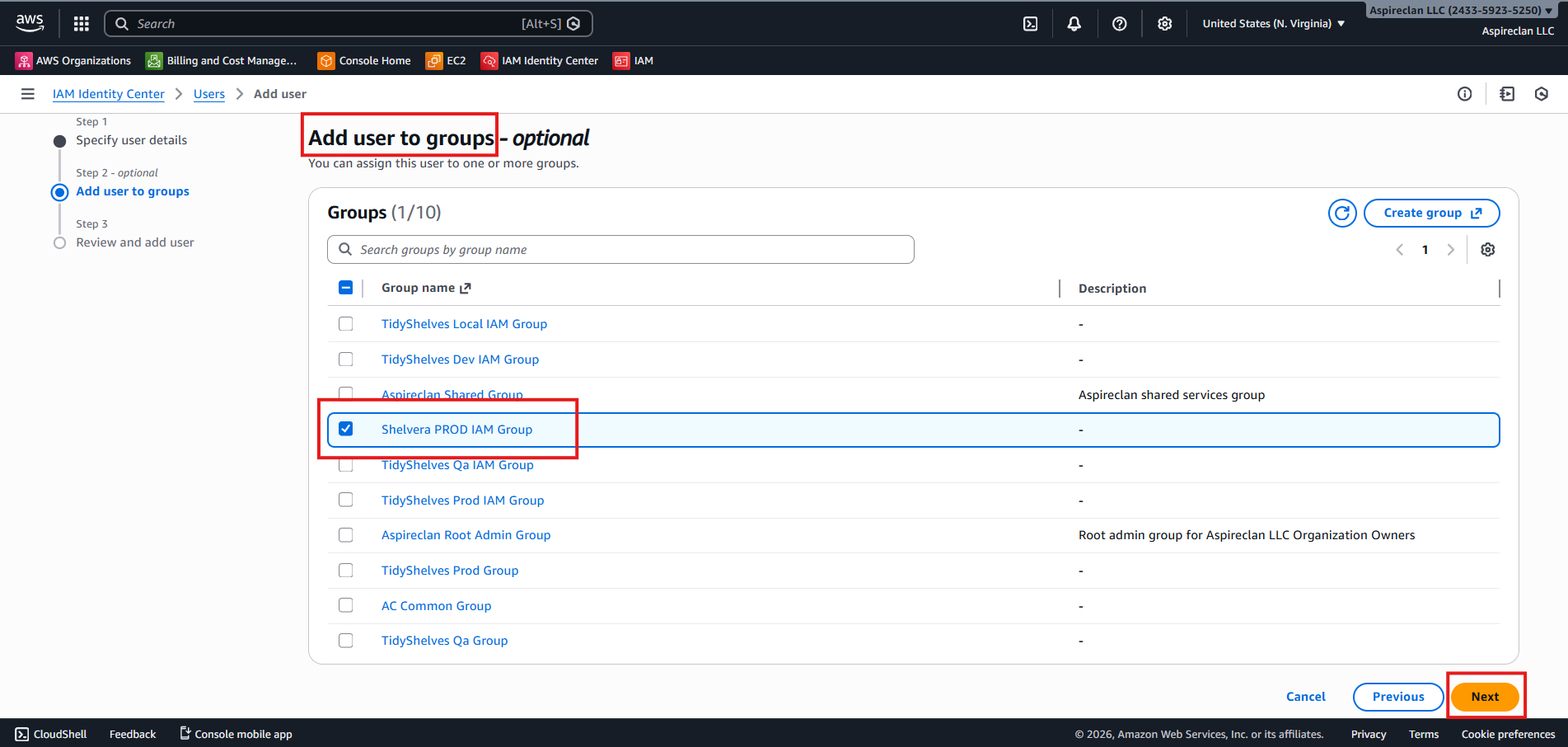Image resolution: width=1568 pixels, height=747 pixels.
Task: Cancel adding the user
Action: click(x=1306, y=697)
